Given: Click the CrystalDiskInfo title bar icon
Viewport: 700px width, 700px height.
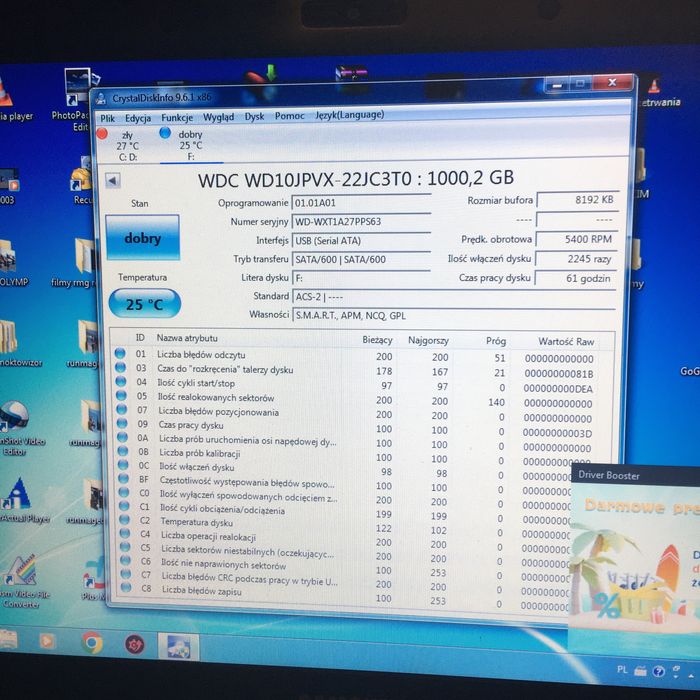Looking at the screenshot, I should [101, 99].
